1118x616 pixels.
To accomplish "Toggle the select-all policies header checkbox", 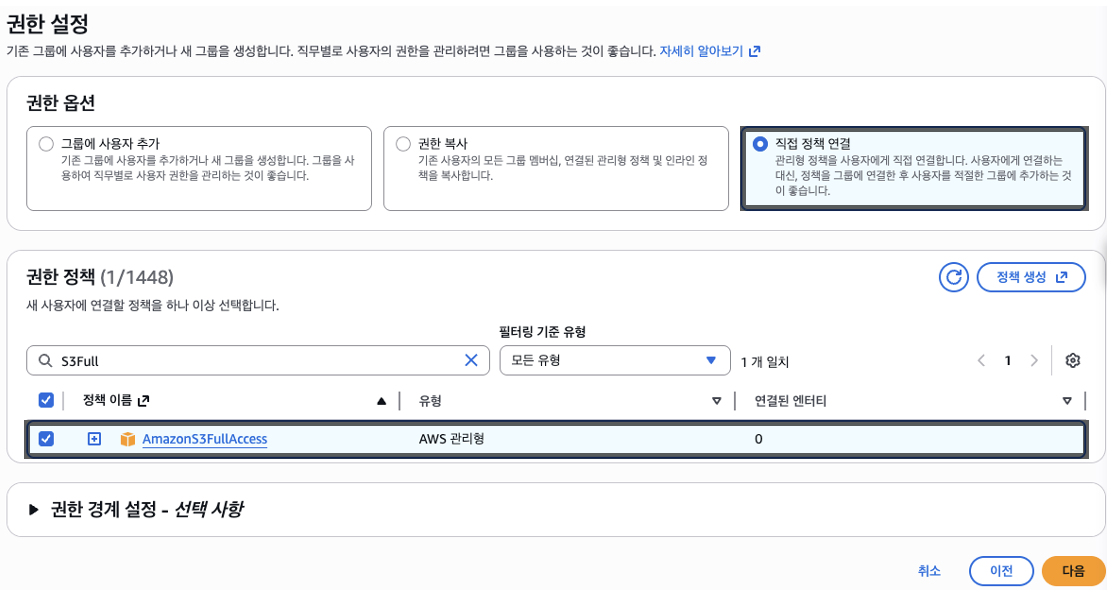I will coord(46,400).
